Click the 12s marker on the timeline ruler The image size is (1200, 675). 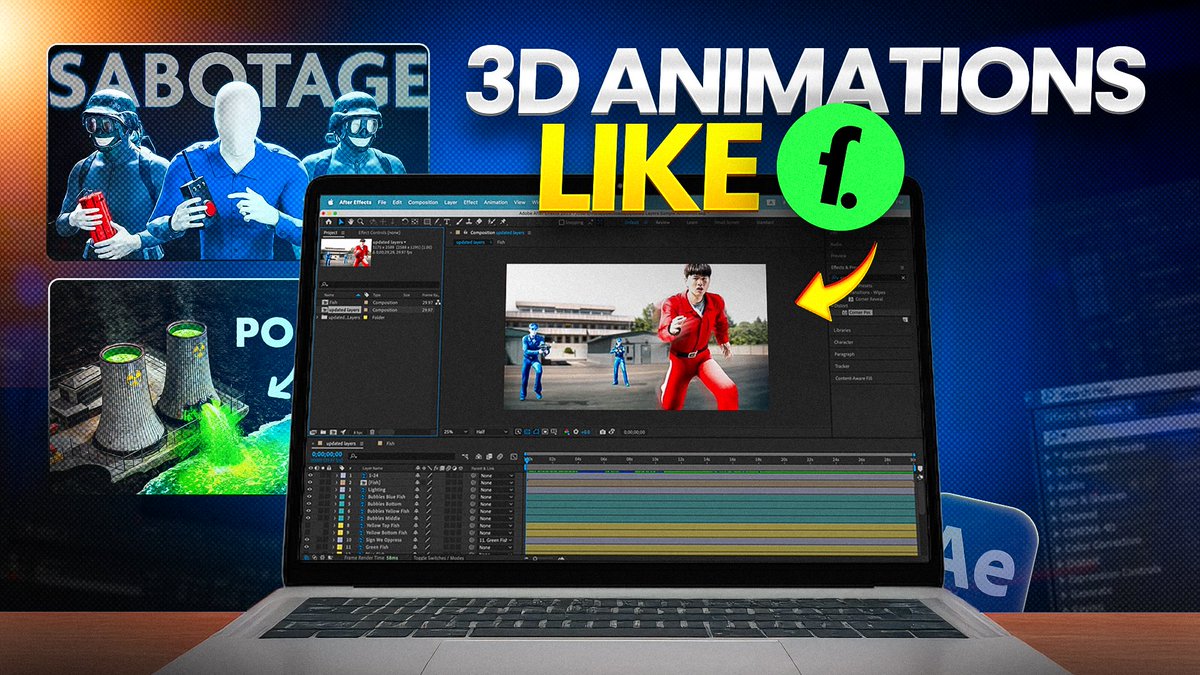(681, 458)
